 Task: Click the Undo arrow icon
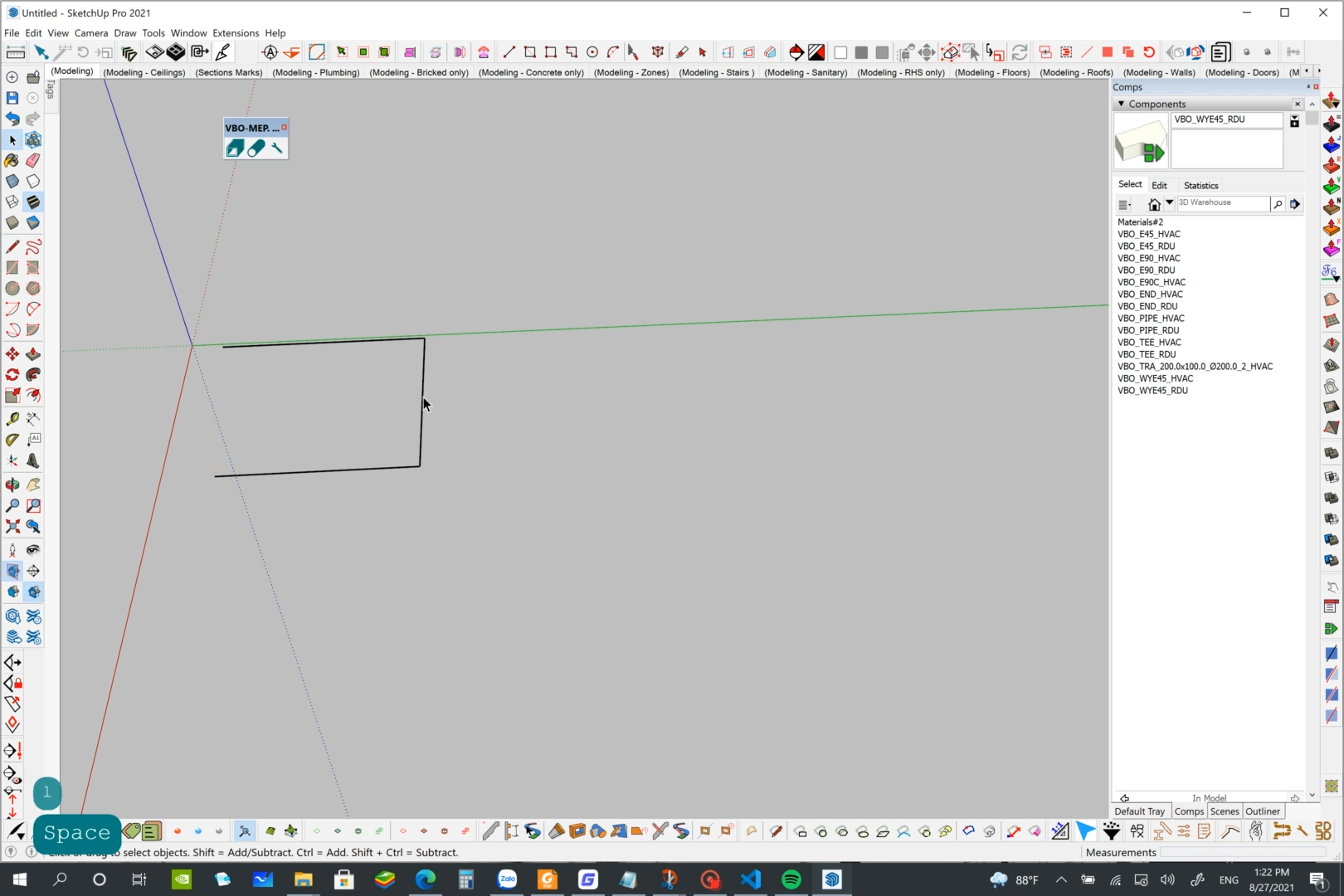tap(12, 119)
